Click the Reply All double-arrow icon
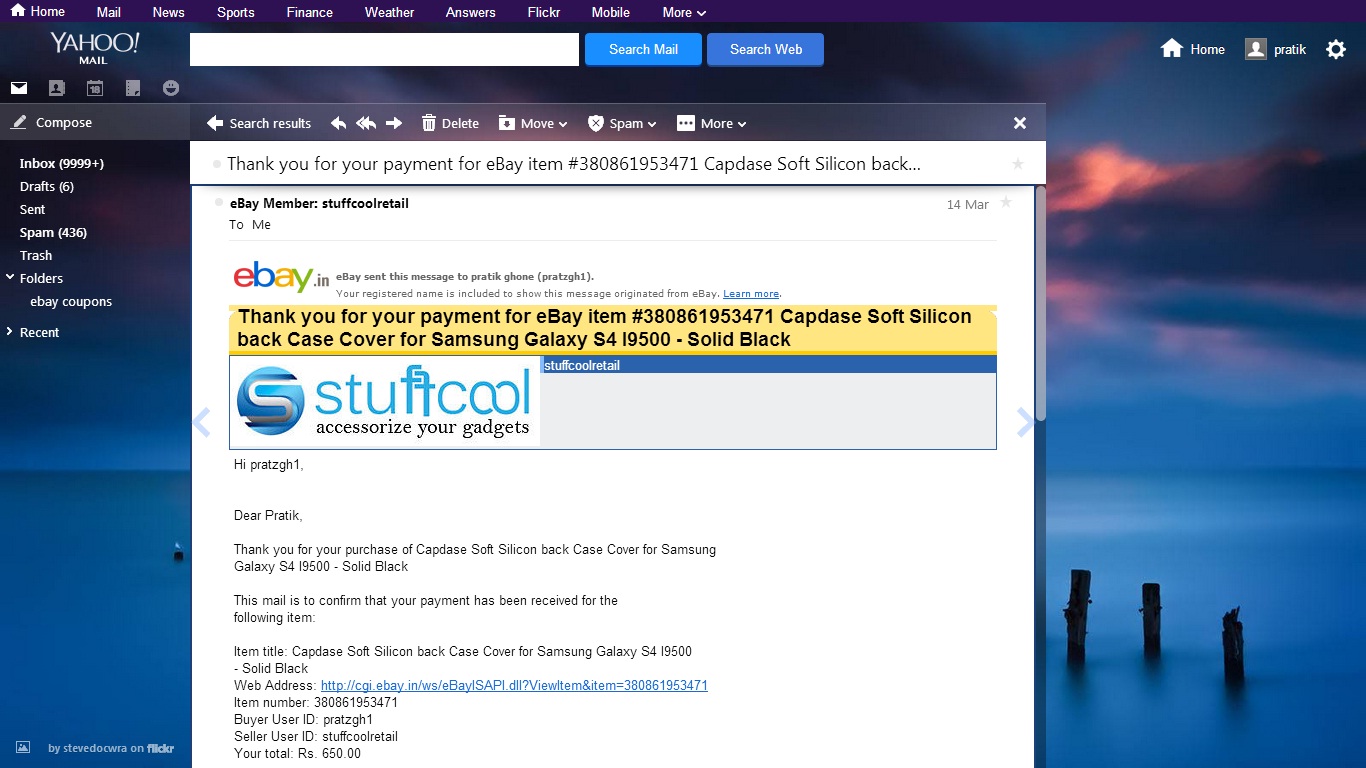The width and height of the screenshot is (1366, 768). click(x=366, y=123)
